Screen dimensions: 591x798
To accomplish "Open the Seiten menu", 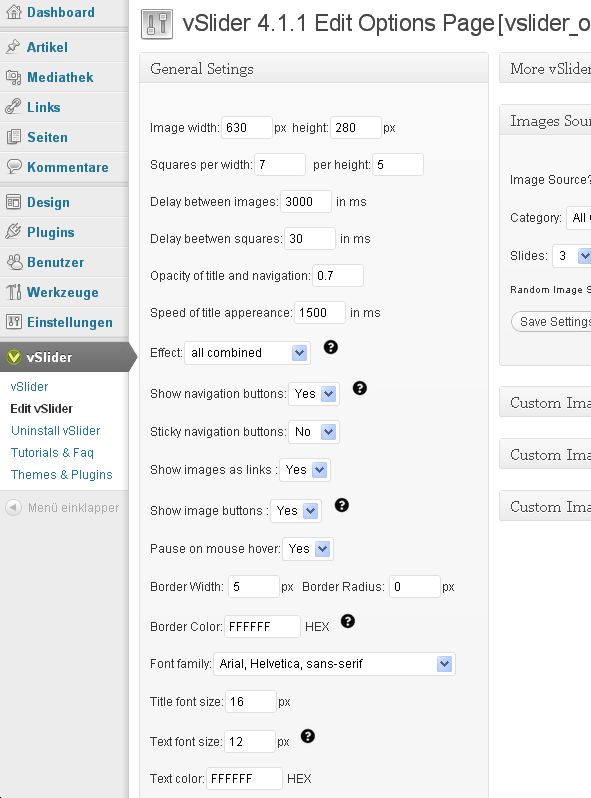I will tap(64, 137).
